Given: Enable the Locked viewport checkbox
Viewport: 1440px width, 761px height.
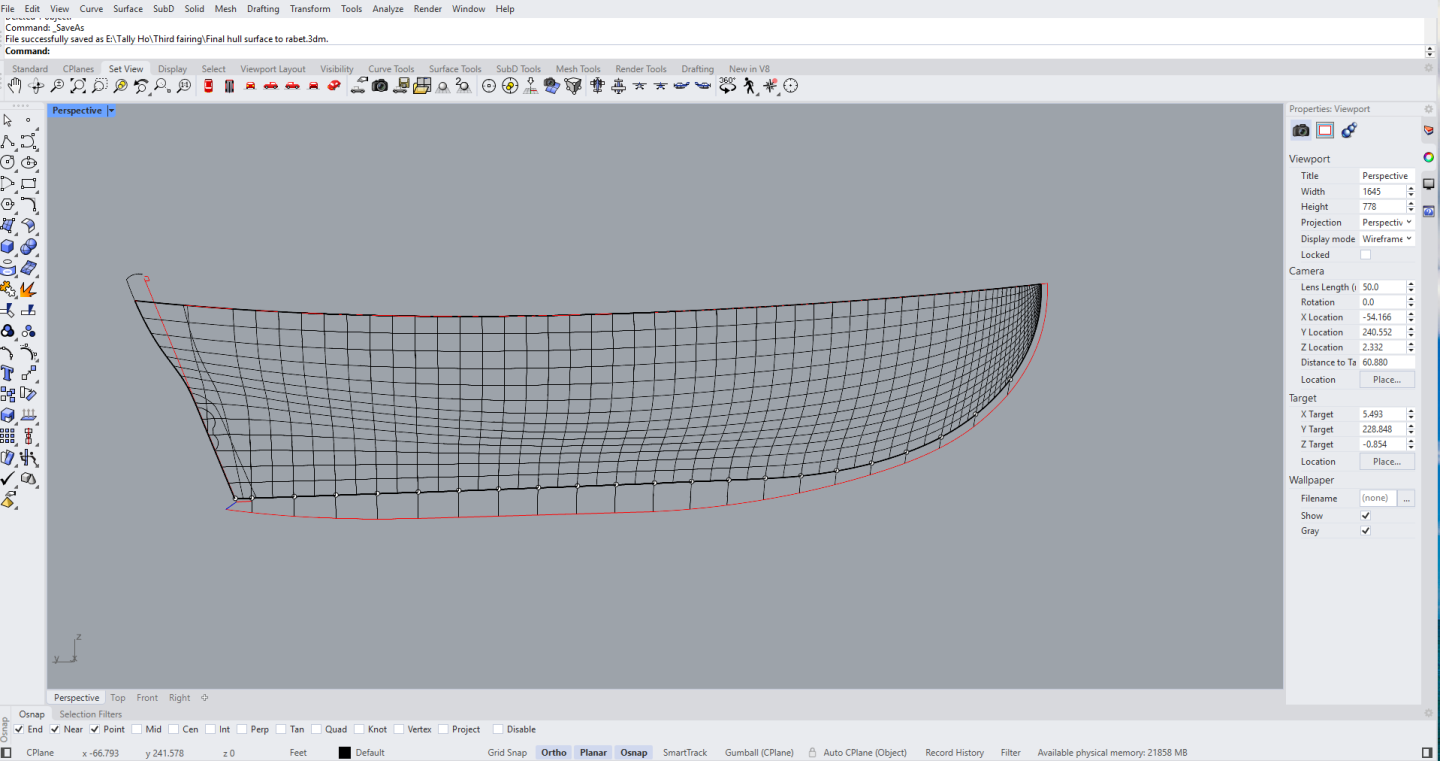Looking at the screenshot, I should coord(1365,255).
